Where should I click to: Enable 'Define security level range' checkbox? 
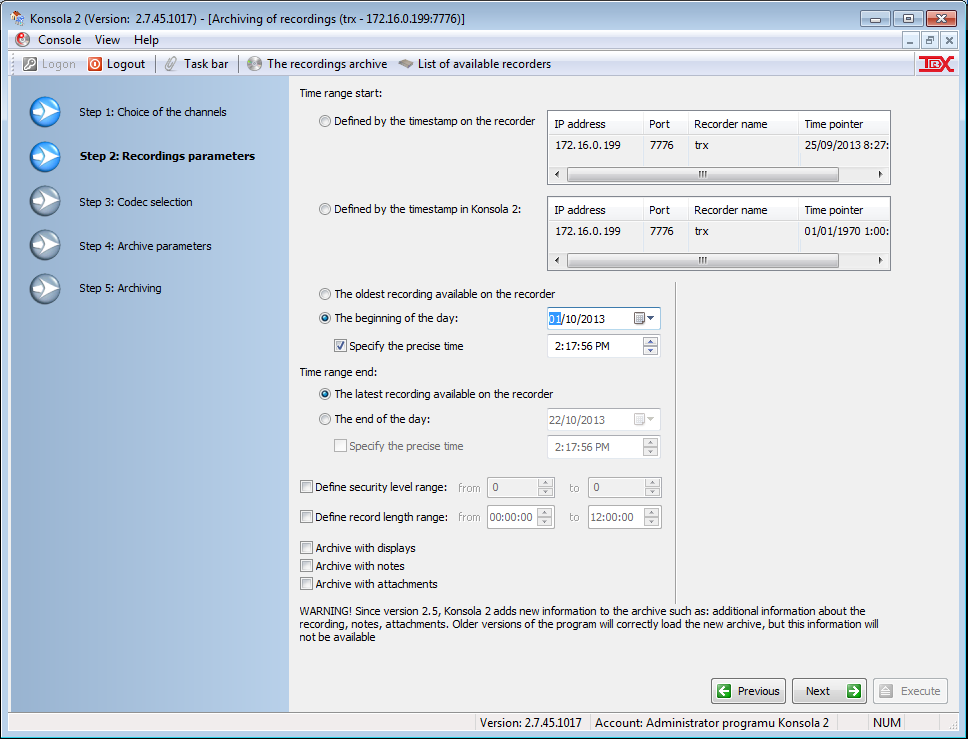pyautogui.click(x=306, y=487)
